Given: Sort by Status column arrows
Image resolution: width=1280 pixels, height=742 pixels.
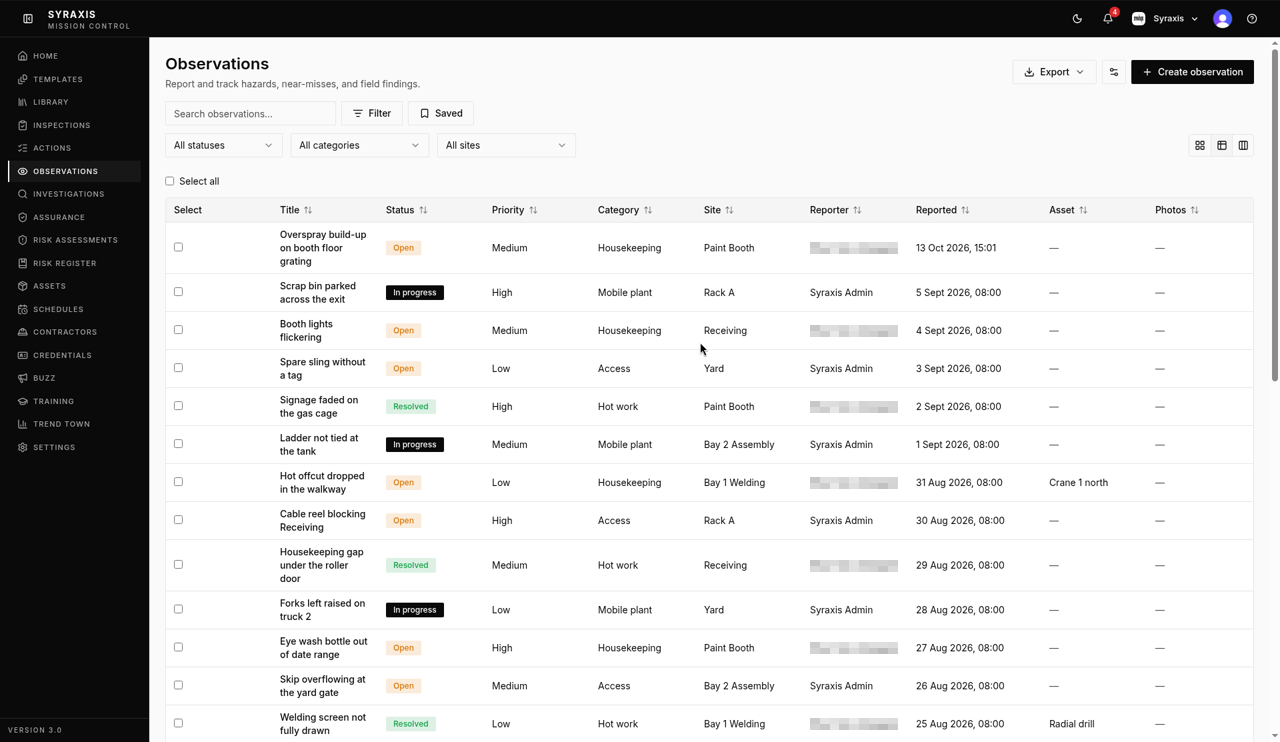Looking at the screenshot, I should [x=423, y=210].
